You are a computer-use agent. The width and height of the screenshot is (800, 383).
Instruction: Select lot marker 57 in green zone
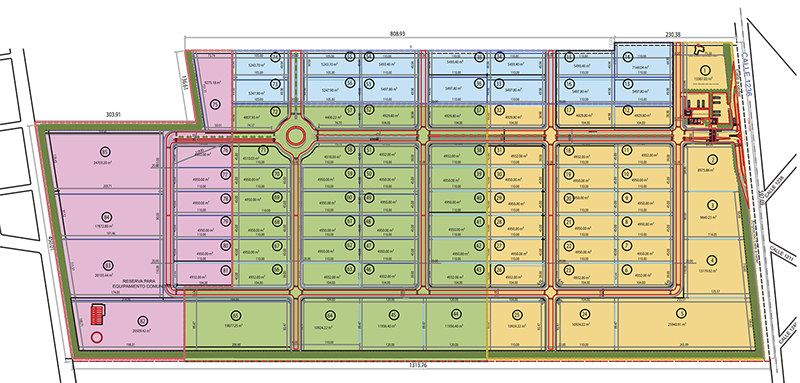350,109
